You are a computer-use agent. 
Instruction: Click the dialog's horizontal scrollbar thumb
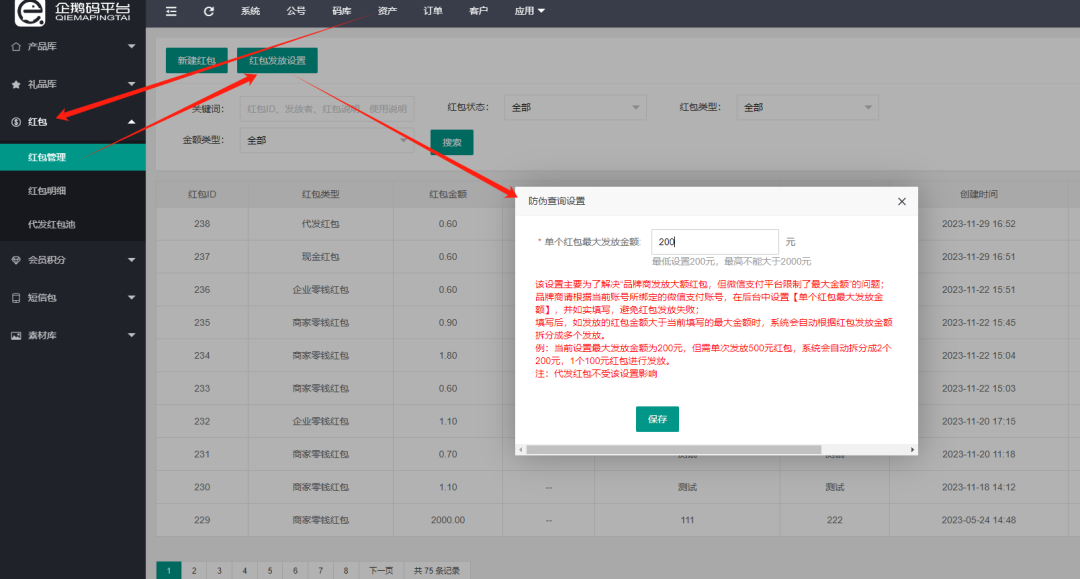point(674,450)
